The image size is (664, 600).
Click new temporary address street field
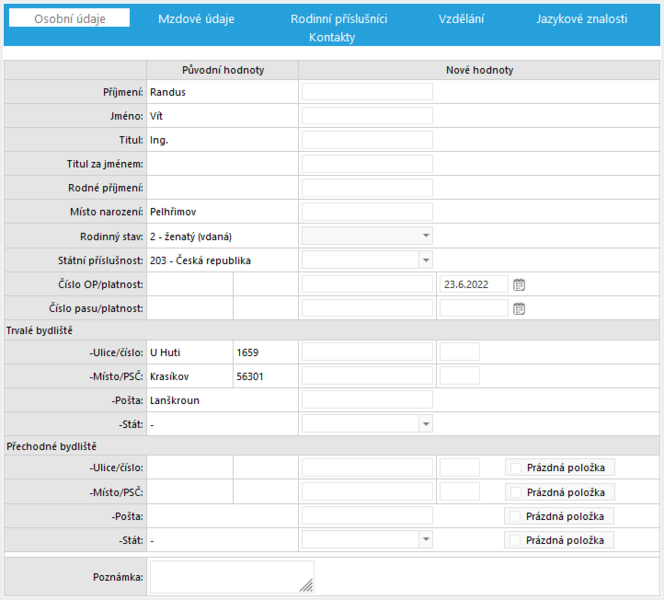[367, 467]
